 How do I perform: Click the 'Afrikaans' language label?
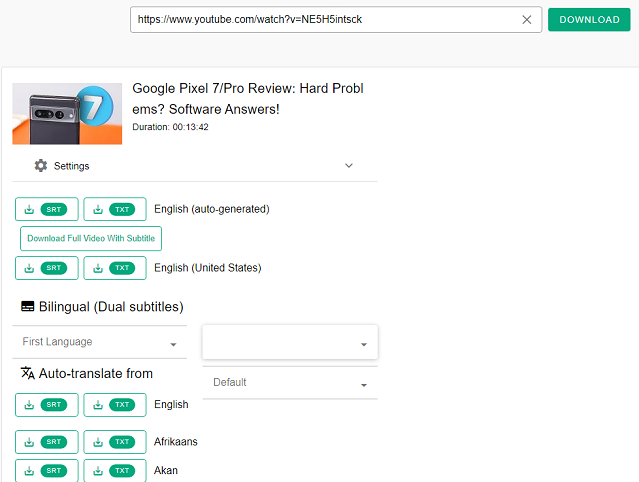point(176,442)
